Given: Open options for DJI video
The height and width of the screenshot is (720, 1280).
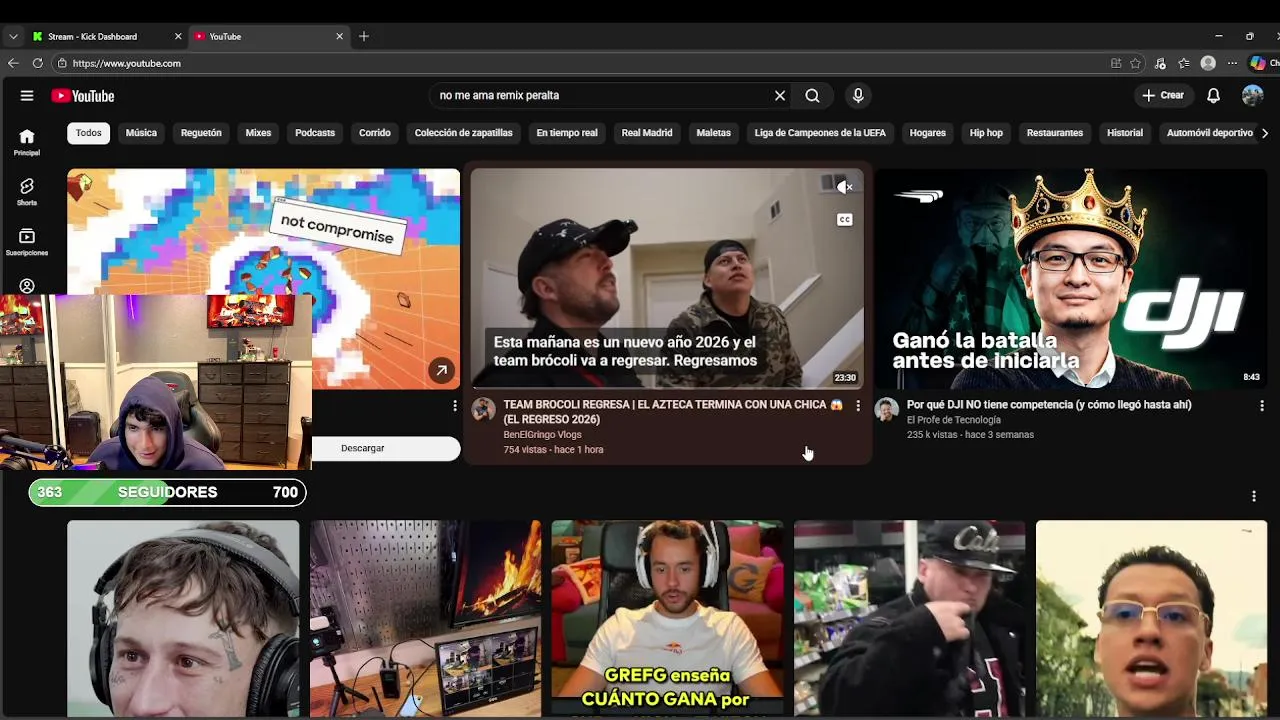Looking at the screenshot, I should [x=1261, y=406].
